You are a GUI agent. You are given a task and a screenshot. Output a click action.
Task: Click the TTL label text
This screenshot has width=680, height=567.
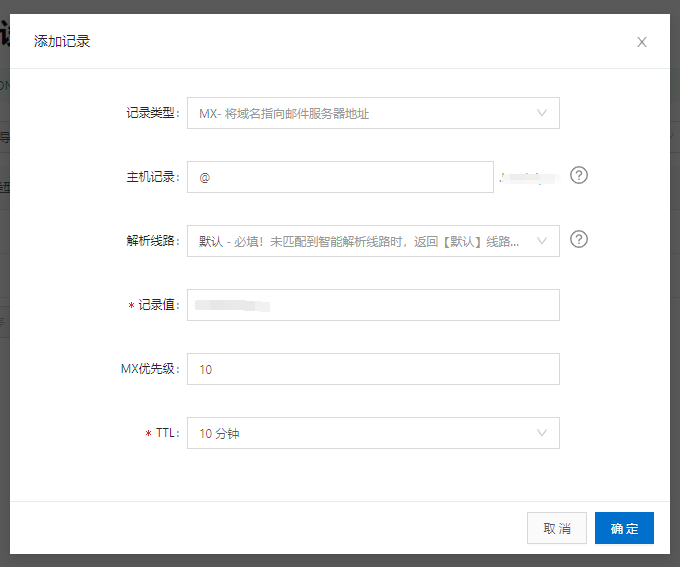click(x=167, y=433)
